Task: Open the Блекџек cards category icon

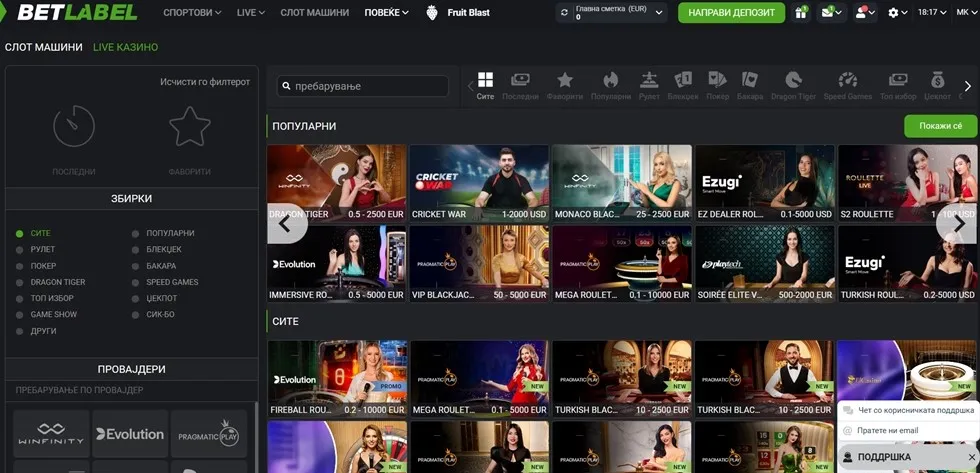Action: click(683, 85)
